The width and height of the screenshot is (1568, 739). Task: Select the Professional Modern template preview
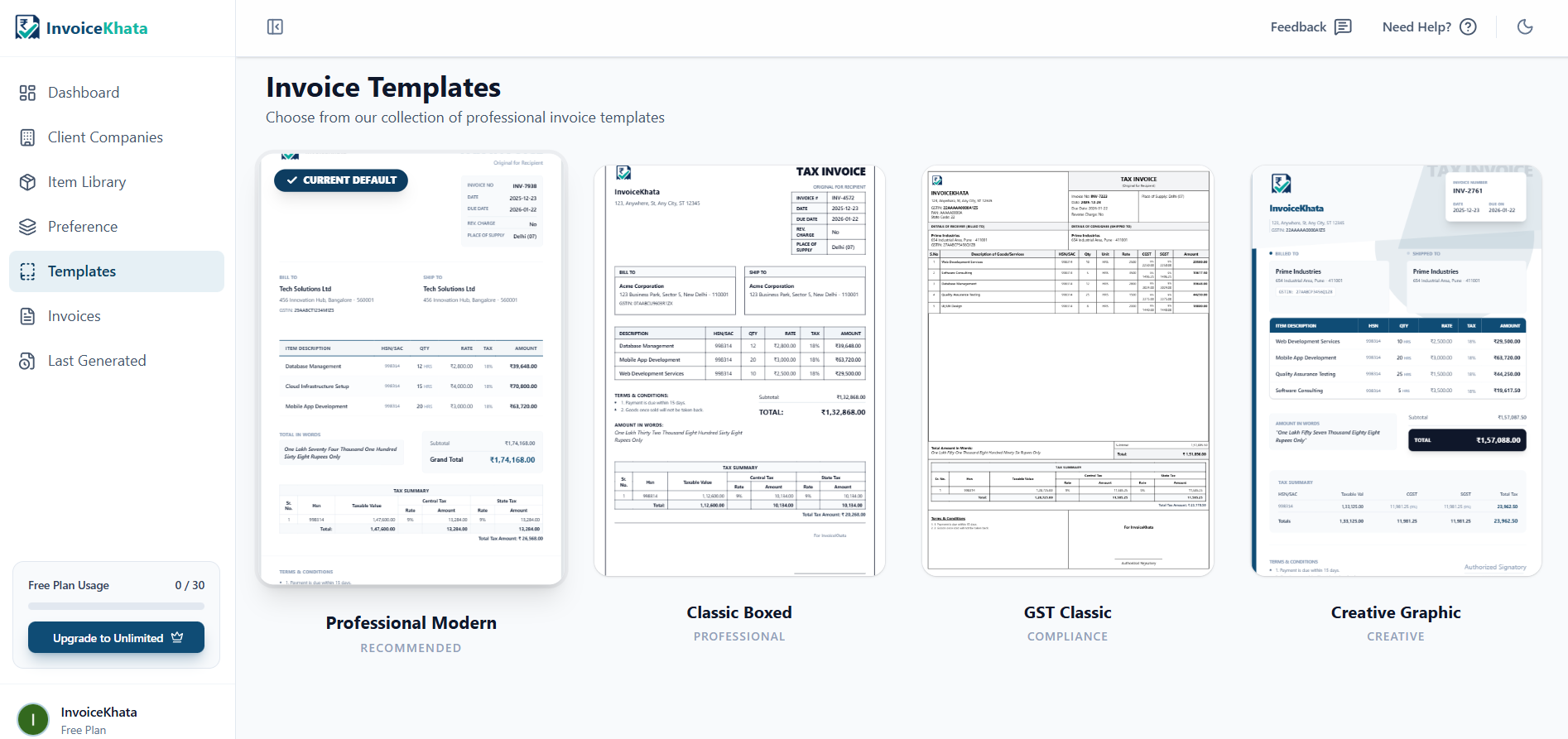click(411, 368)
